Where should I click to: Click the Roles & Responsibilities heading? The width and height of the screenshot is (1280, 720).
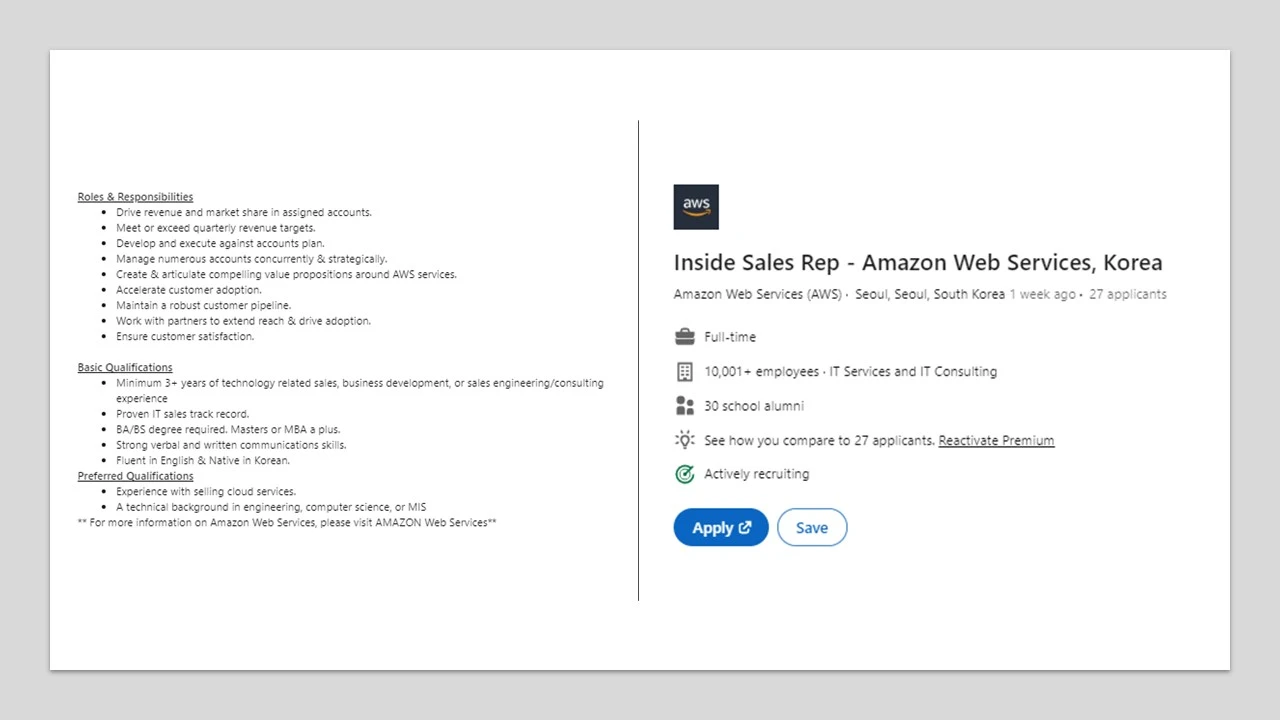tap(135, 197)
